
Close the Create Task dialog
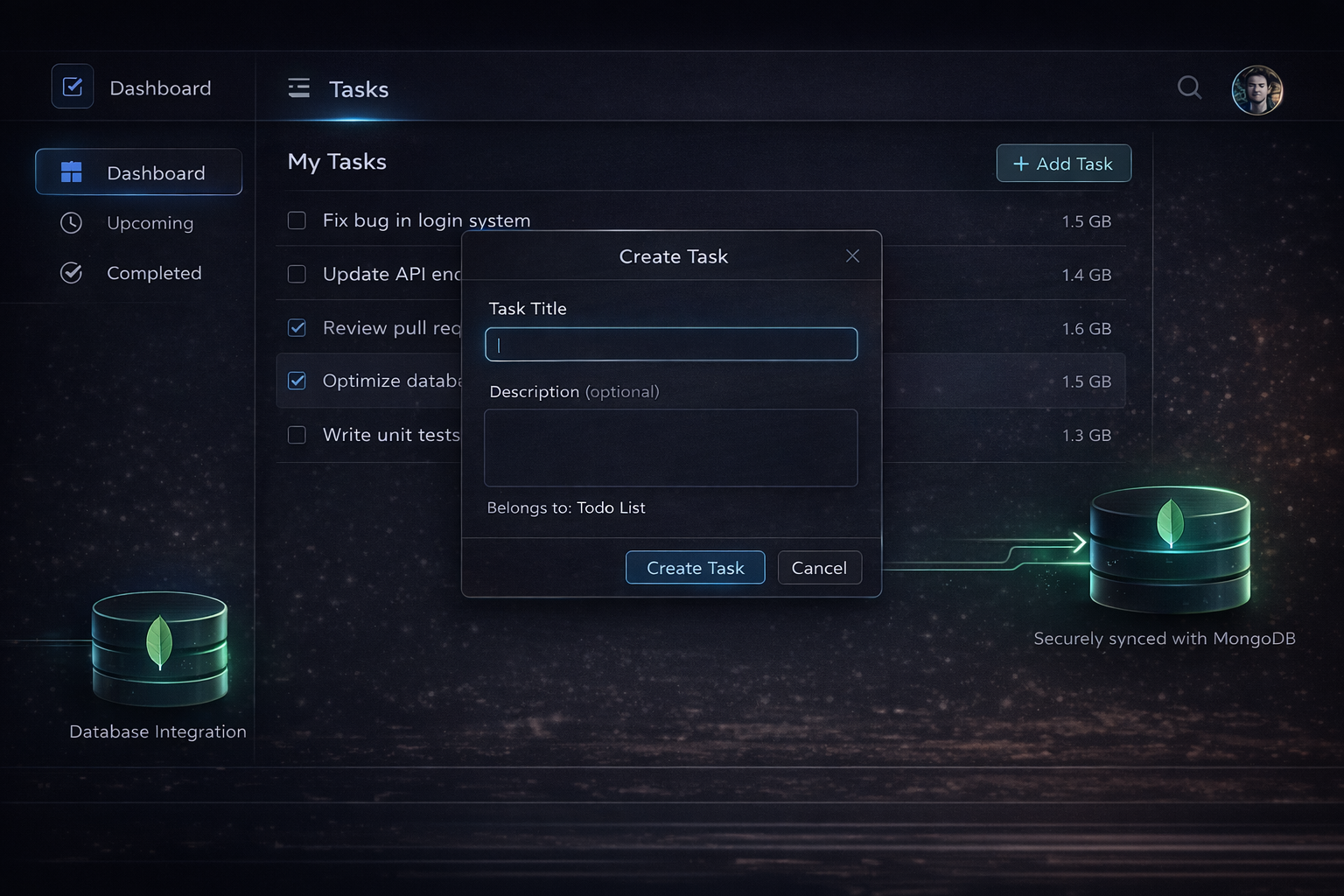(852, 256)
